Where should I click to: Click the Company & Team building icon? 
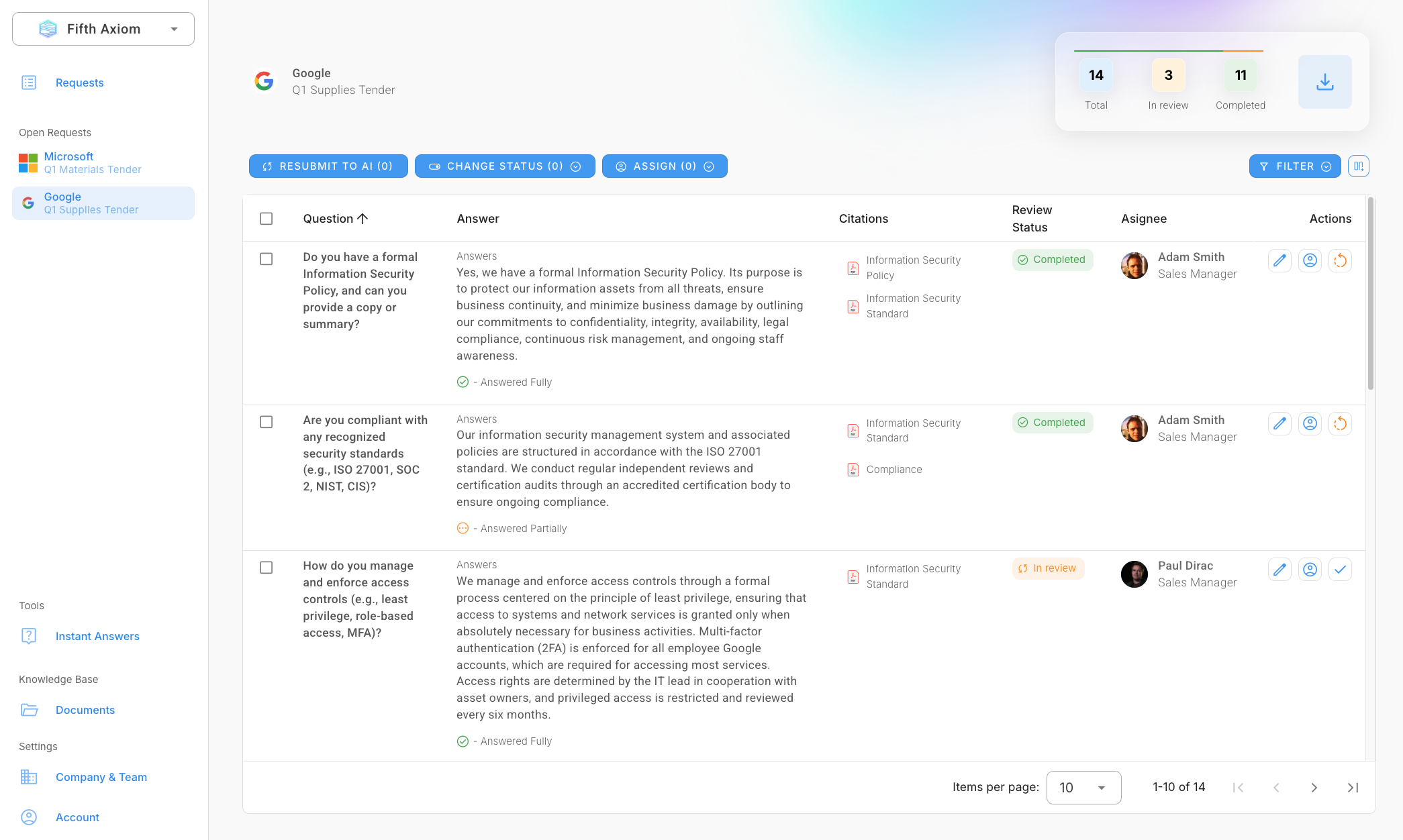pos(29,777)
